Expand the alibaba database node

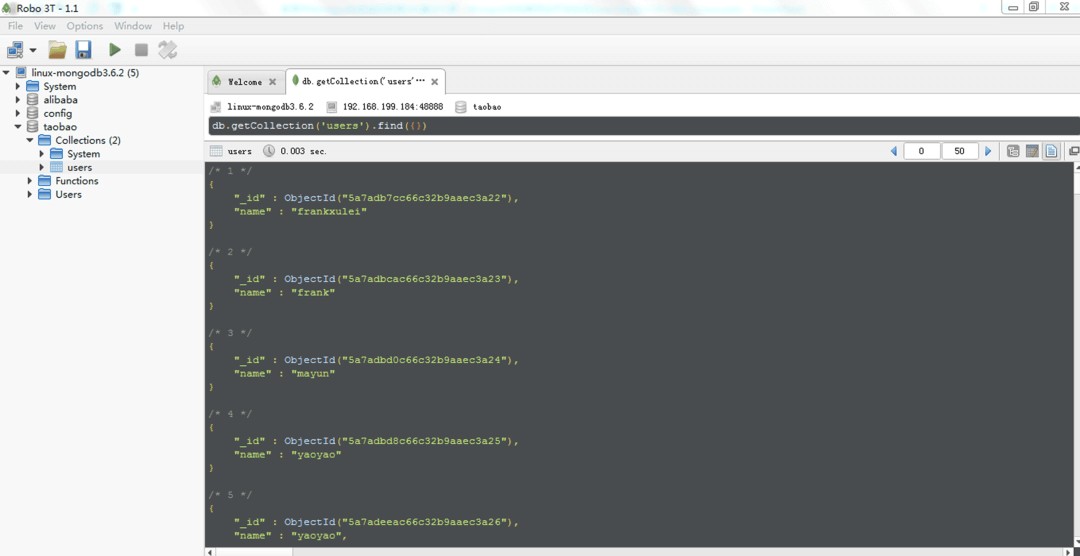(x=18, y=100)
